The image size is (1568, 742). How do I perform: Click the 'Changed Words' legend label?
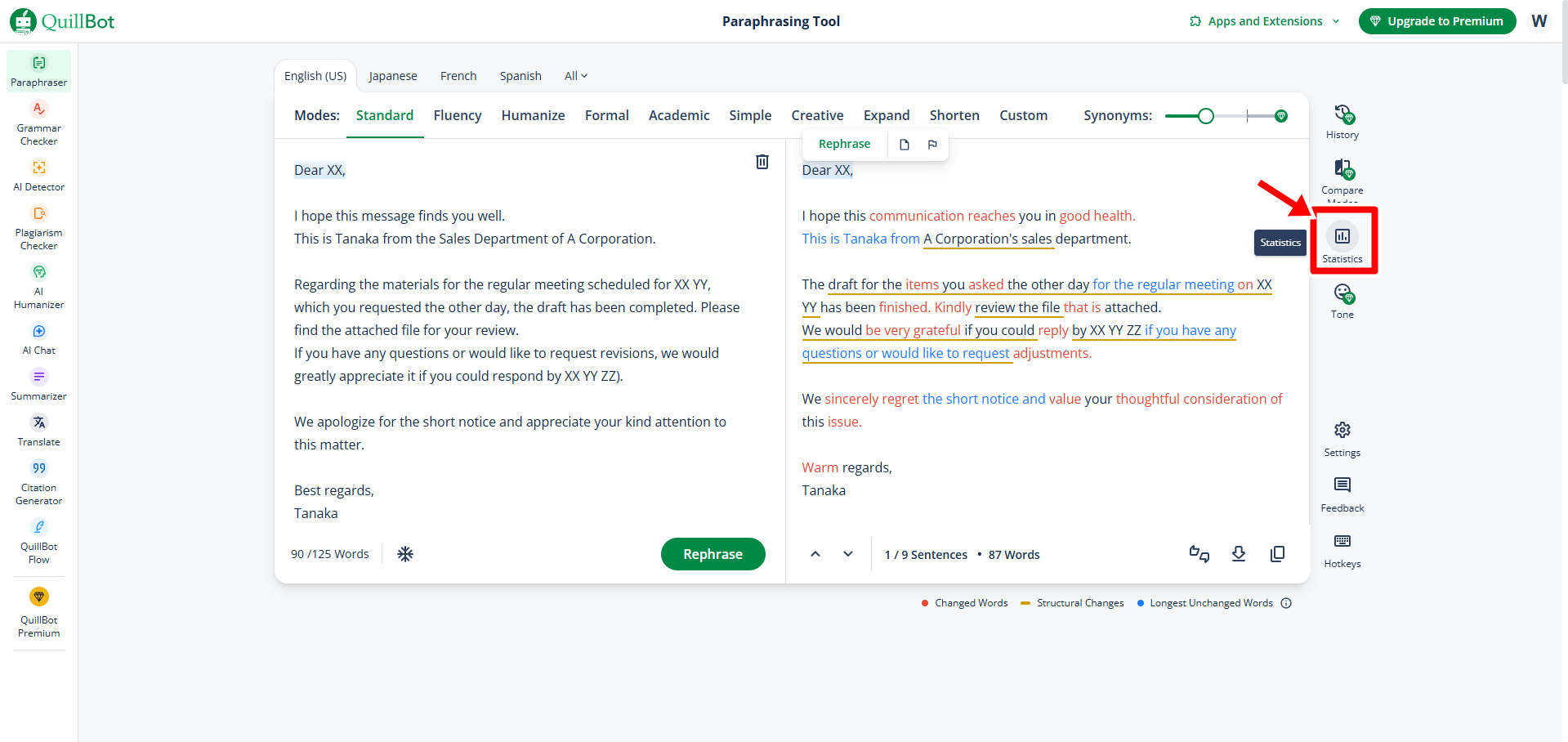[972, 603]
